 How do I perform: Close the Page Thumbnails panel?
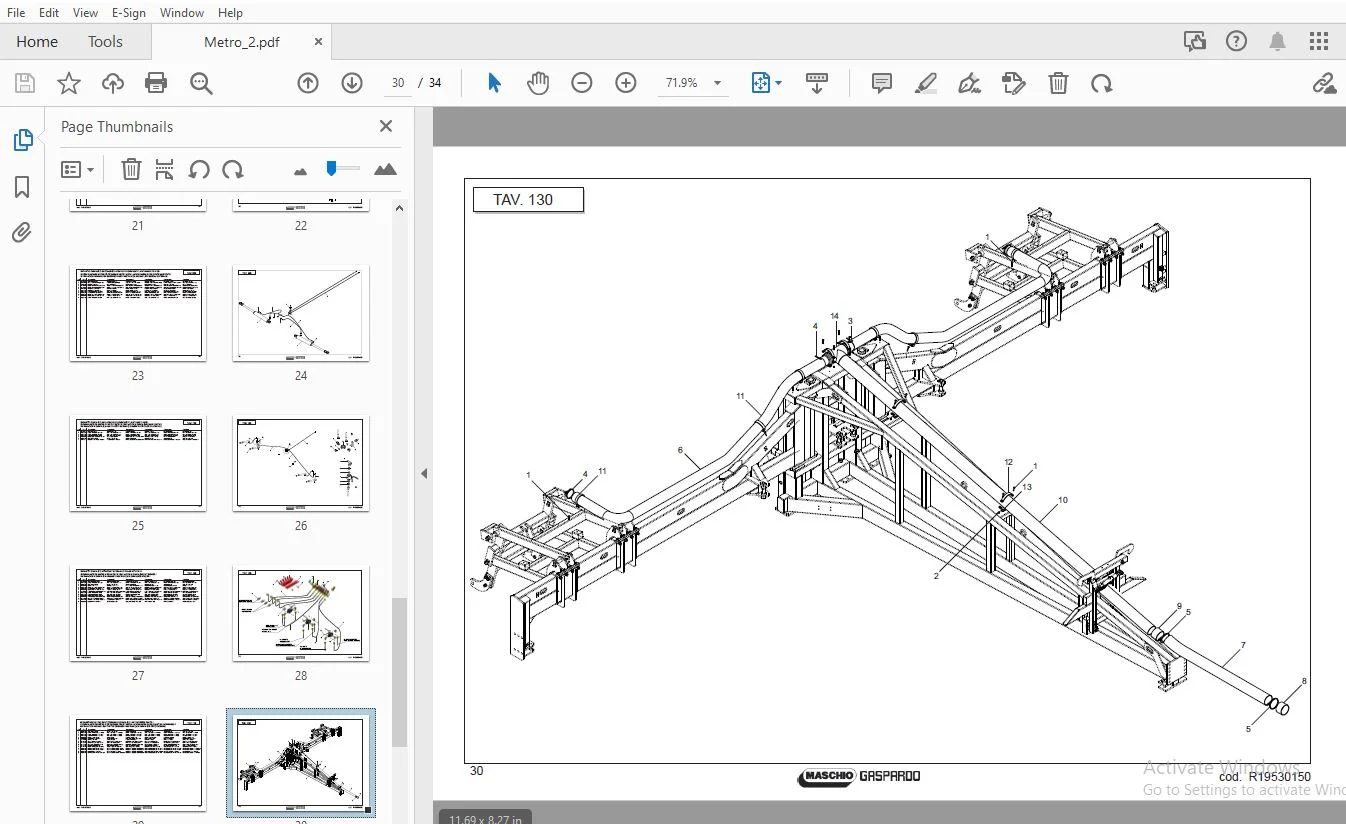point(386,126)
